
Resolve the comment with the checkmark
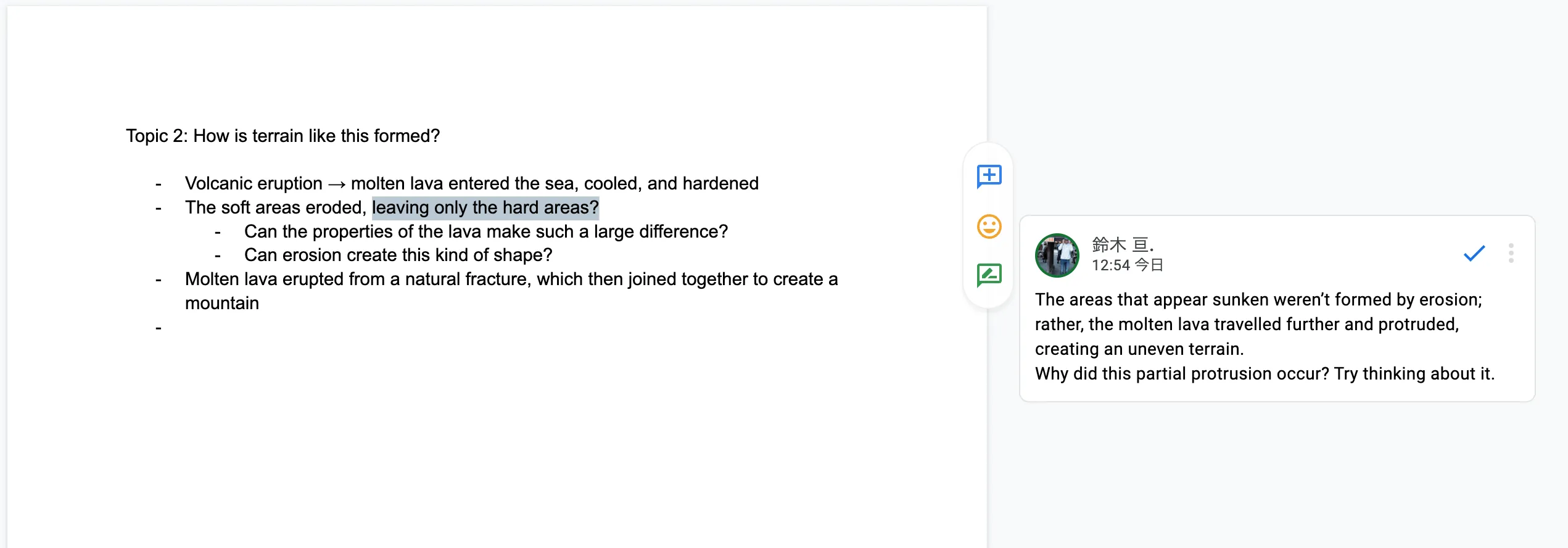[1474, 253]
